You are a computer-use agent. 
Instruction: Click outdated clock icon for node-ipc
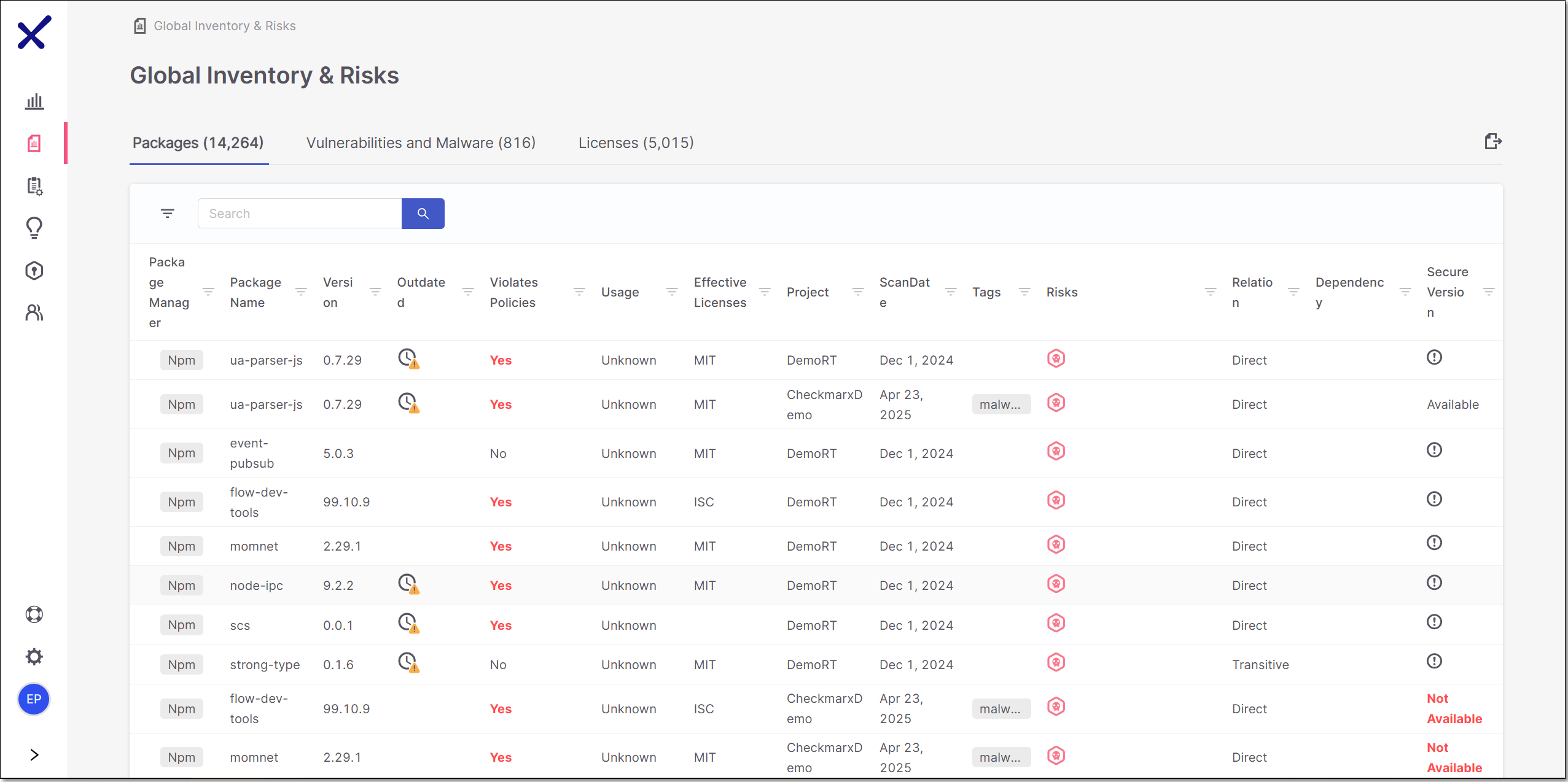click(408, 584)
